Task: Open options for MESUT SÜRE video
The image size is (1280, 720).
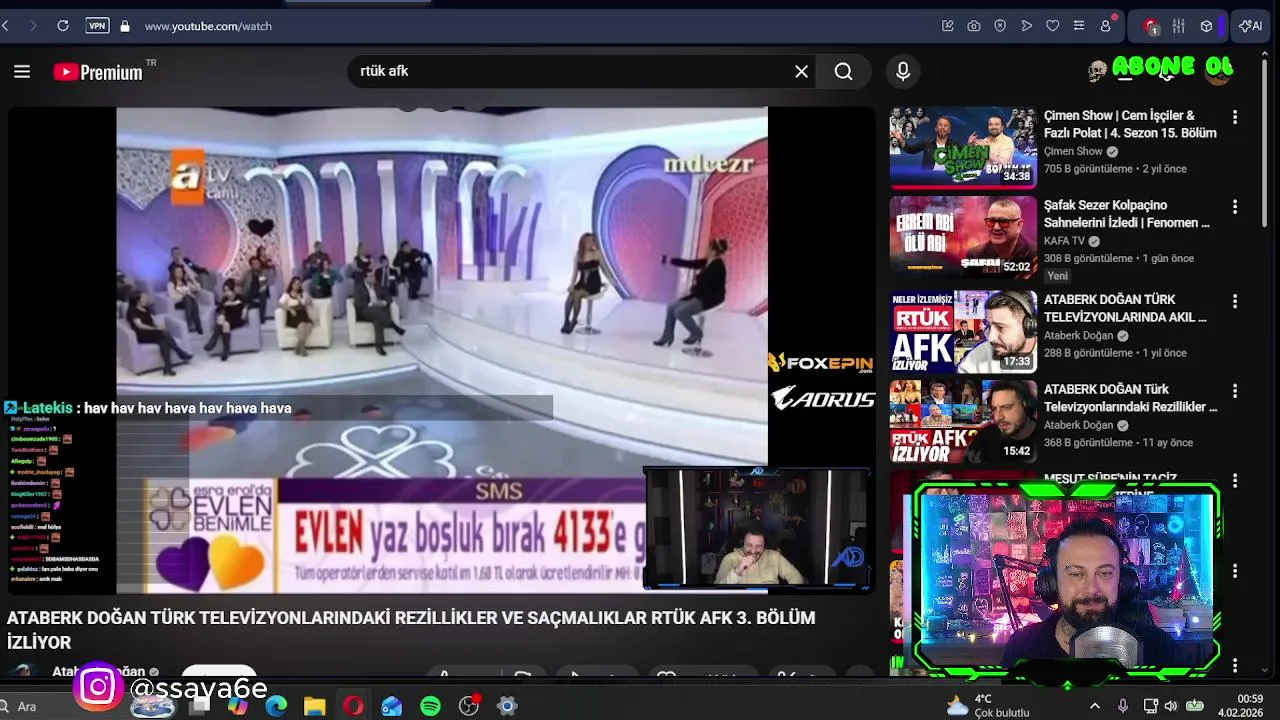Action: pos(1235,481)
